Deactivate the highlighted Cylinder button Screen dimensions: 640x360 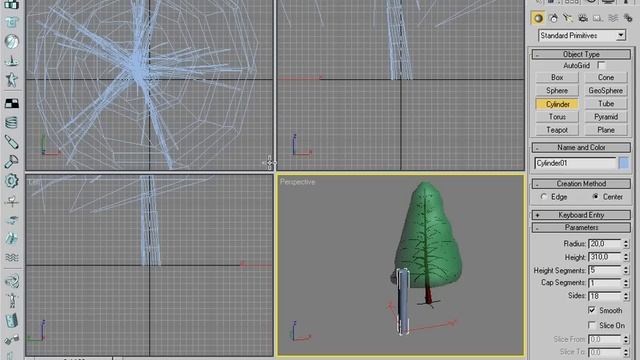(557, 104)
